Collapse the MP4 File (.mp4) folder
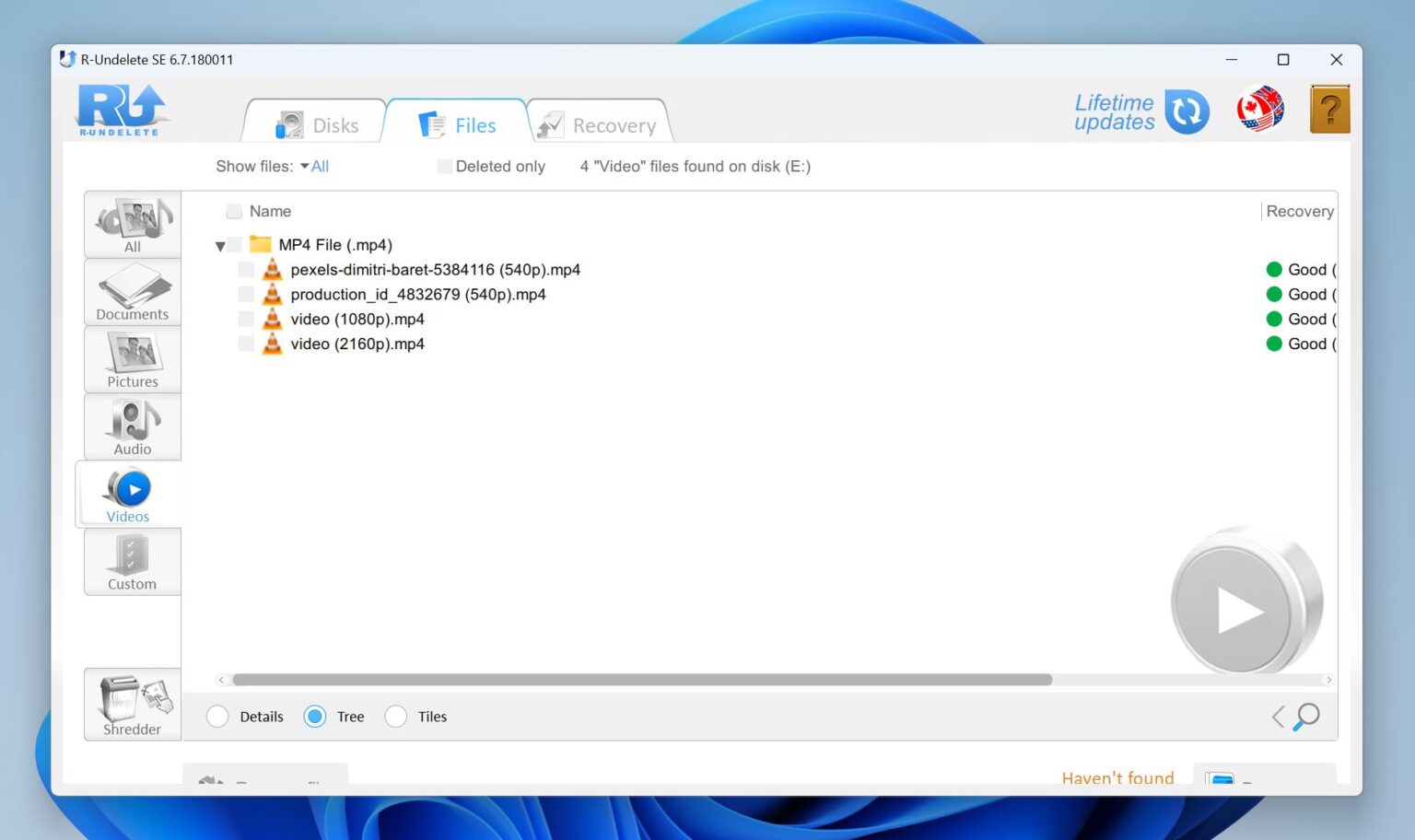Screen dimensions: 1415x840 [x=219, y=245]
